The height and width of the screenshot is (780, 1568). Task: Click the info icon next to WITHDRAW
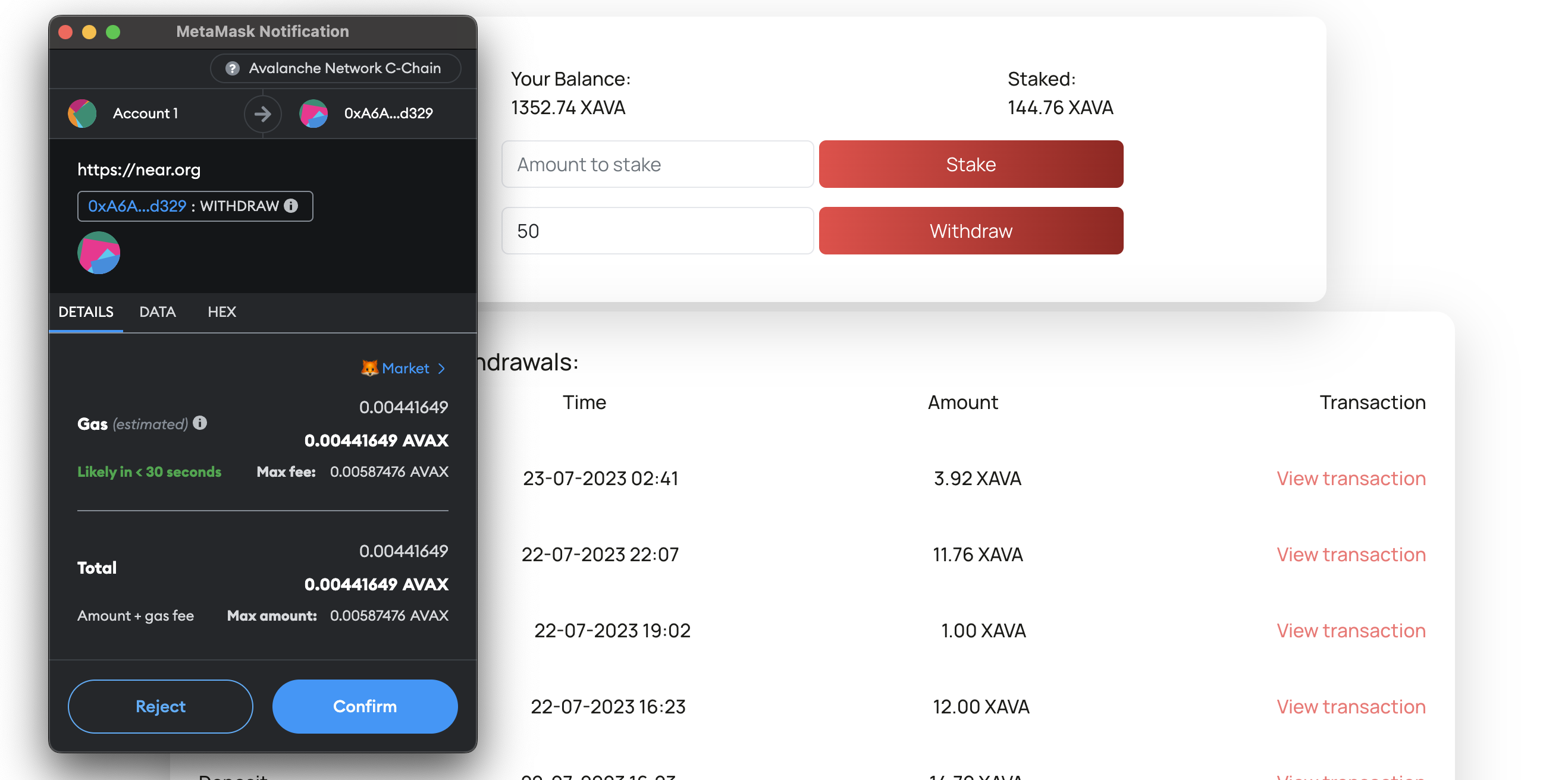point(291,206)
